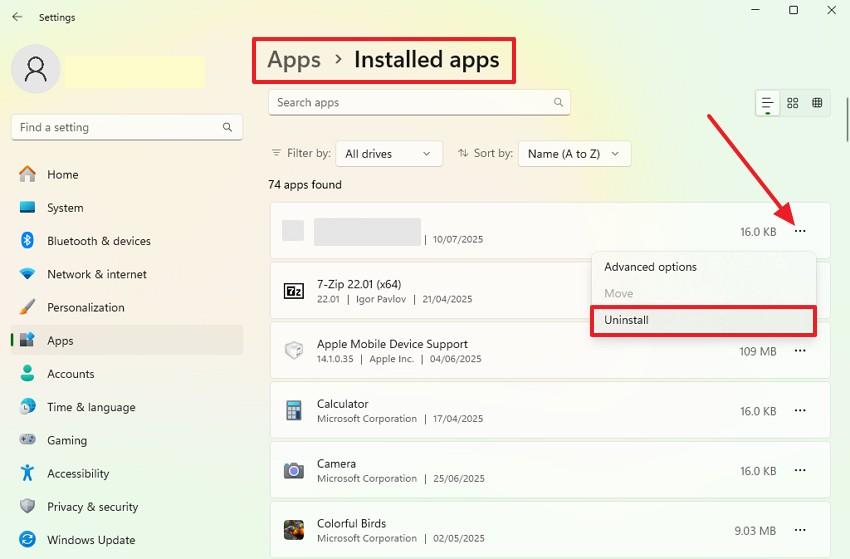Open more options for Apple Mobile Device Support

click(800, 351)
